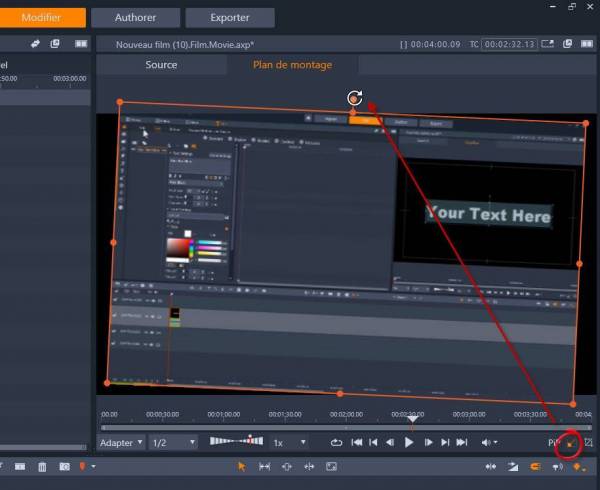Switch to the Plan de montage tab
The image size is (600, 490).
tap(292, 65)
